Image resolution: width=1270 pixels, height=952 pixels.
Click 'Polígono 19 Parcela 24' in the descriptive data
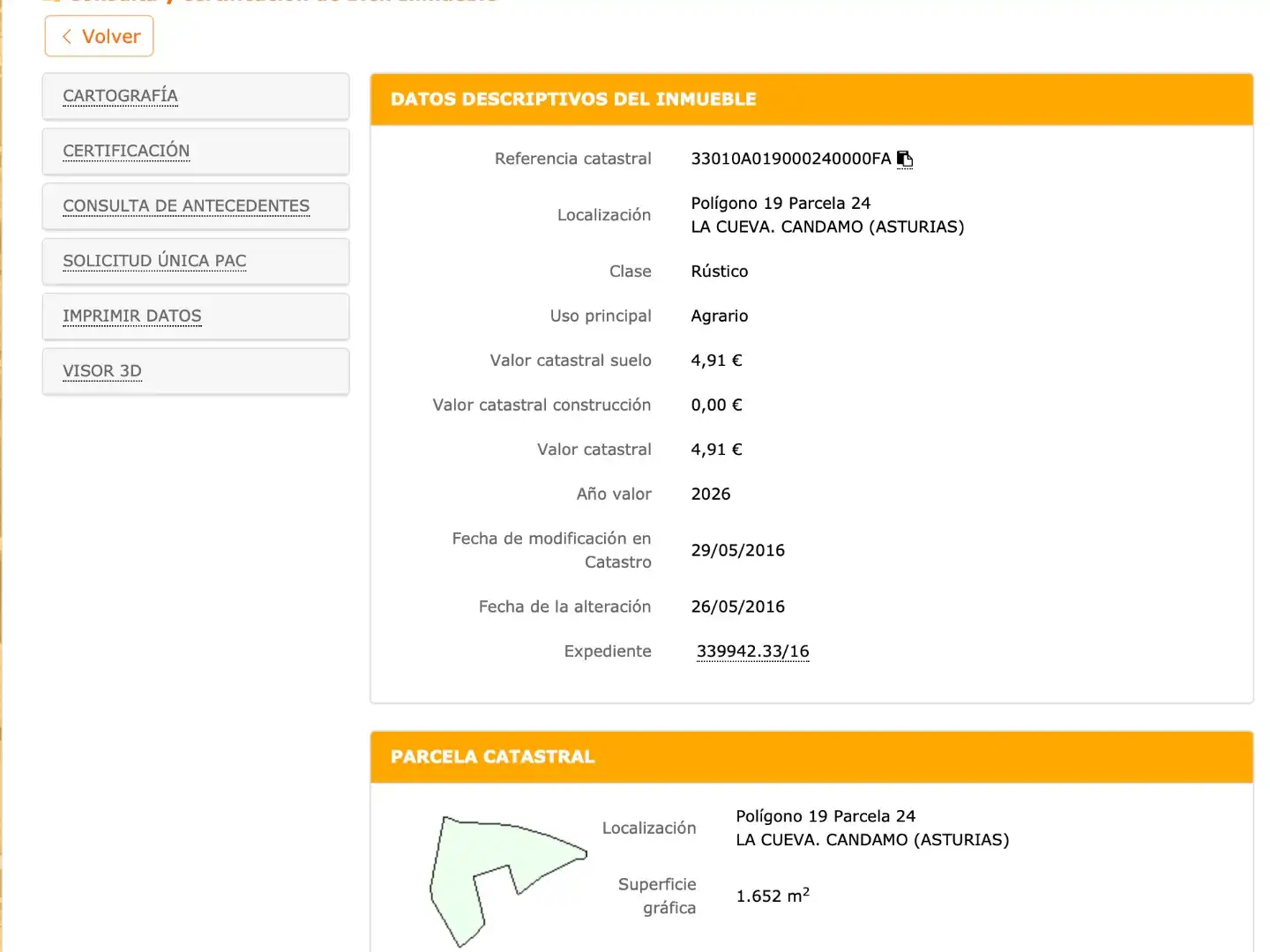pyautogui.click(x=781, y=203)
